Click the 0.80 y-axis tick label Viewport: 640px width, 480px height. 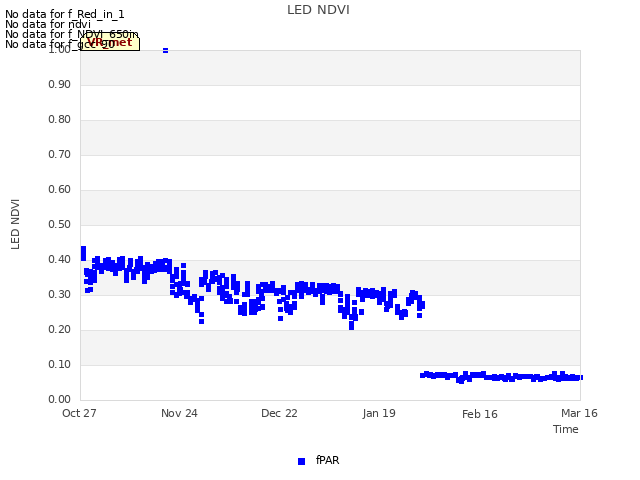(60, 120)
